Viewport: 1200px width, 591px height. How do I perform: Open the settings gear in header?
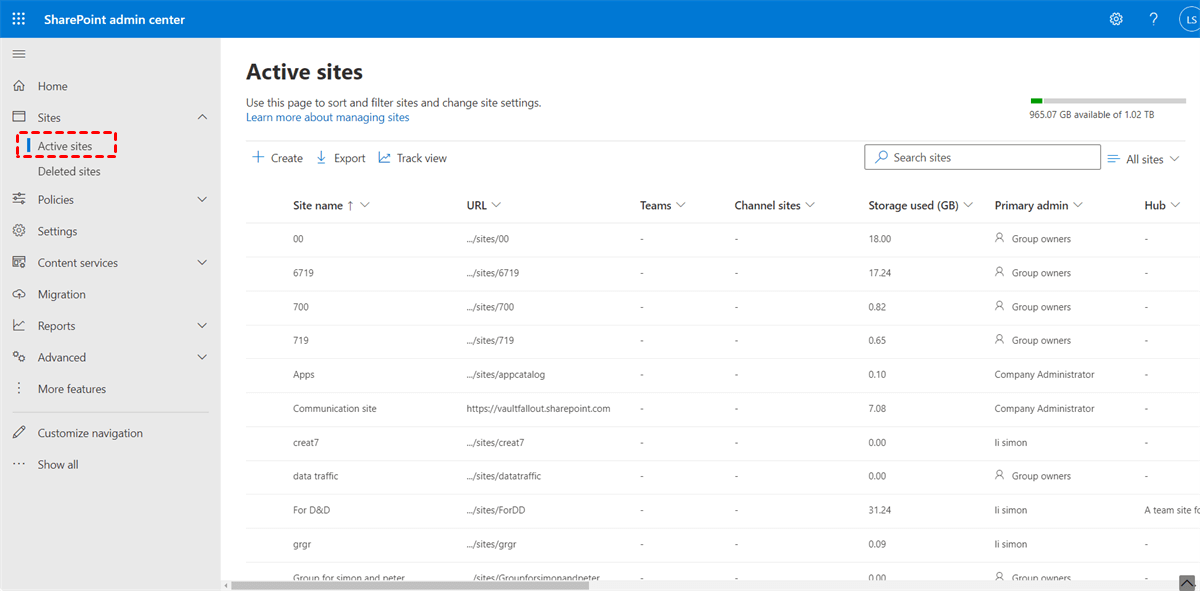tap(1116, 19)
